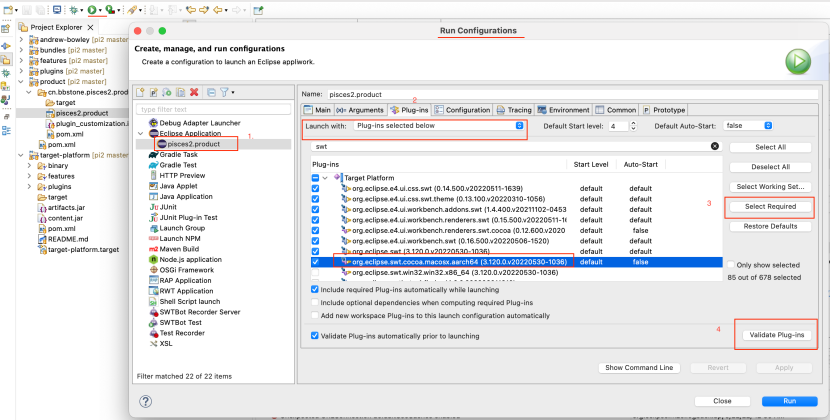Close the Project Explorer view tab
This screenshot has width=830, height=420.
(x=90, y=27)
